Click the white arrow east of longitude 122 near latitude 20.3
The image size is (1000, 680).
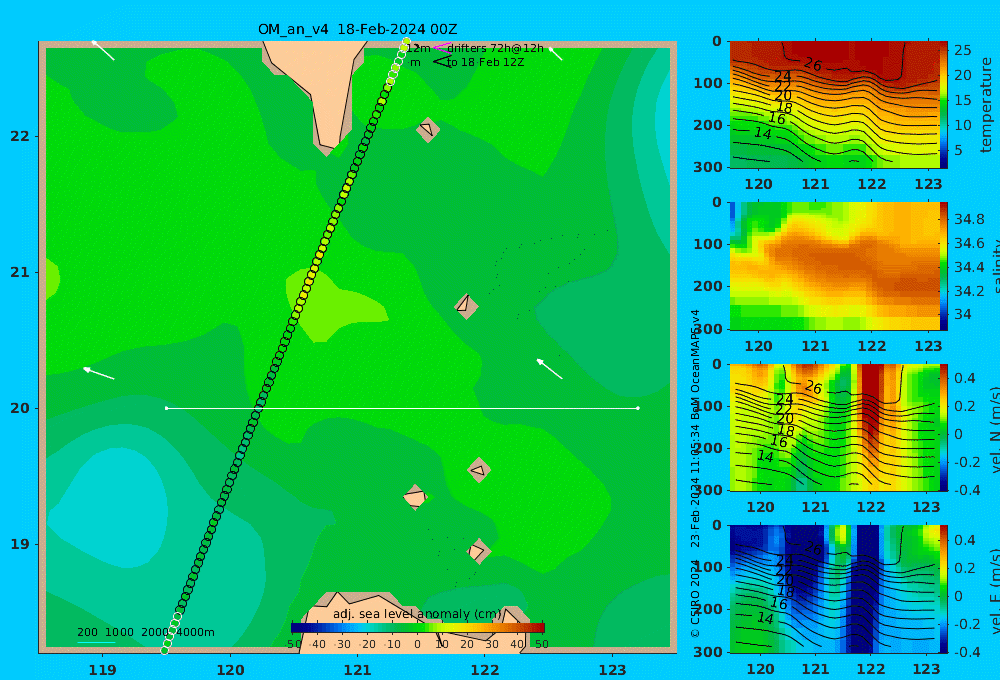point(549,369)
